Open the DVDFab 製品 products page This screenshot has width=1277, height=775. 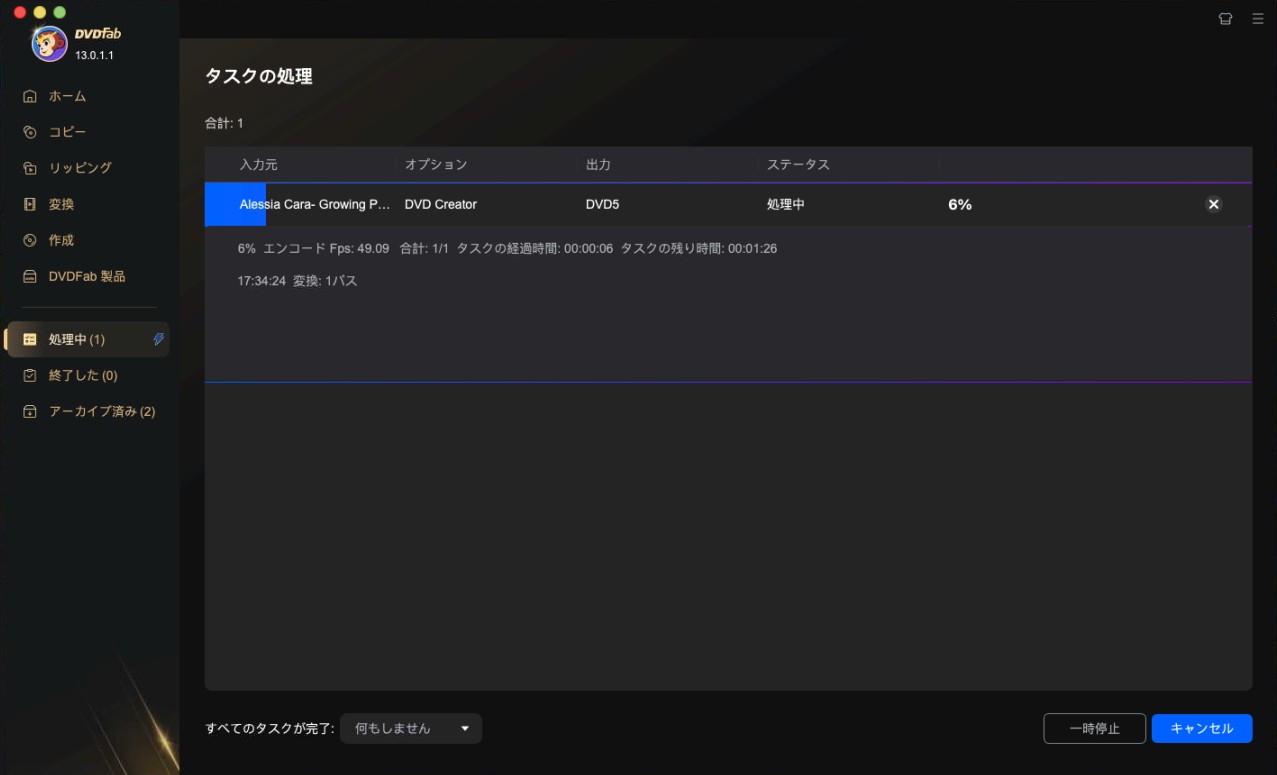pos(87,276)
